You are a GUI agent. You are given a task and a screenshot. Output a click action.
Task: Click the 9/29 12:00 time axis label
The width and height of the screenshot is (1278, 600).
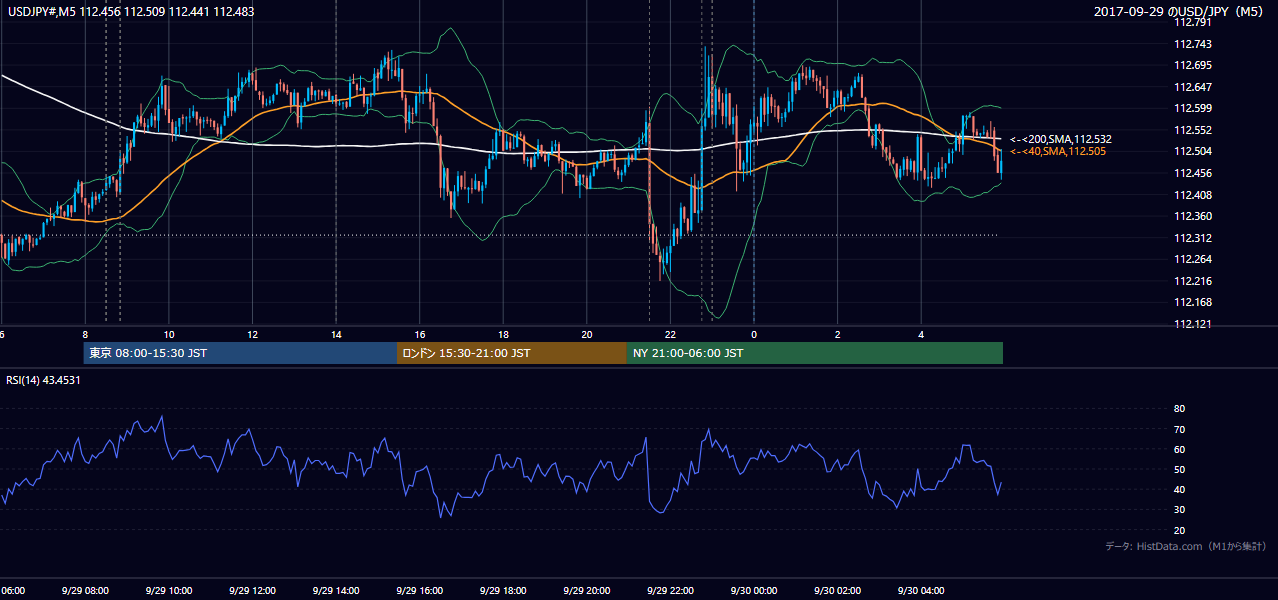click(252, 591)
